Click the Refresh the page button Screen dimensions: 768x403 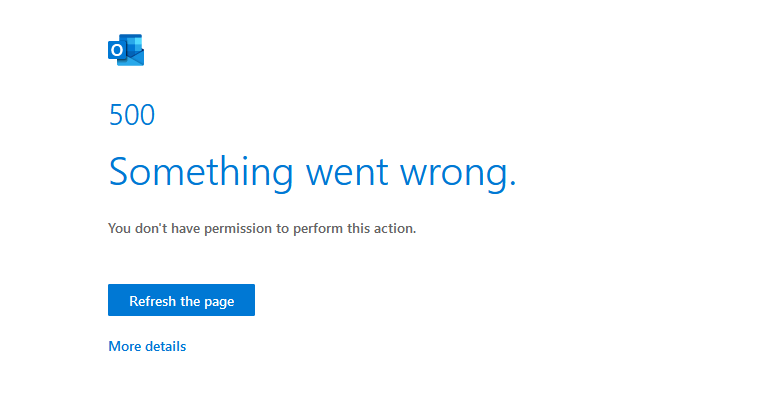pyautogui.click(x=181, y=300)
